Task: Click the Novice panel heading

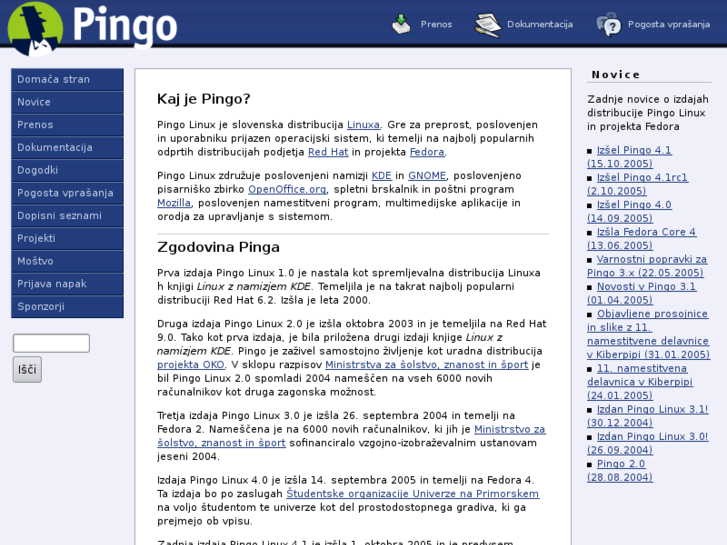Action: pos(616,75)
